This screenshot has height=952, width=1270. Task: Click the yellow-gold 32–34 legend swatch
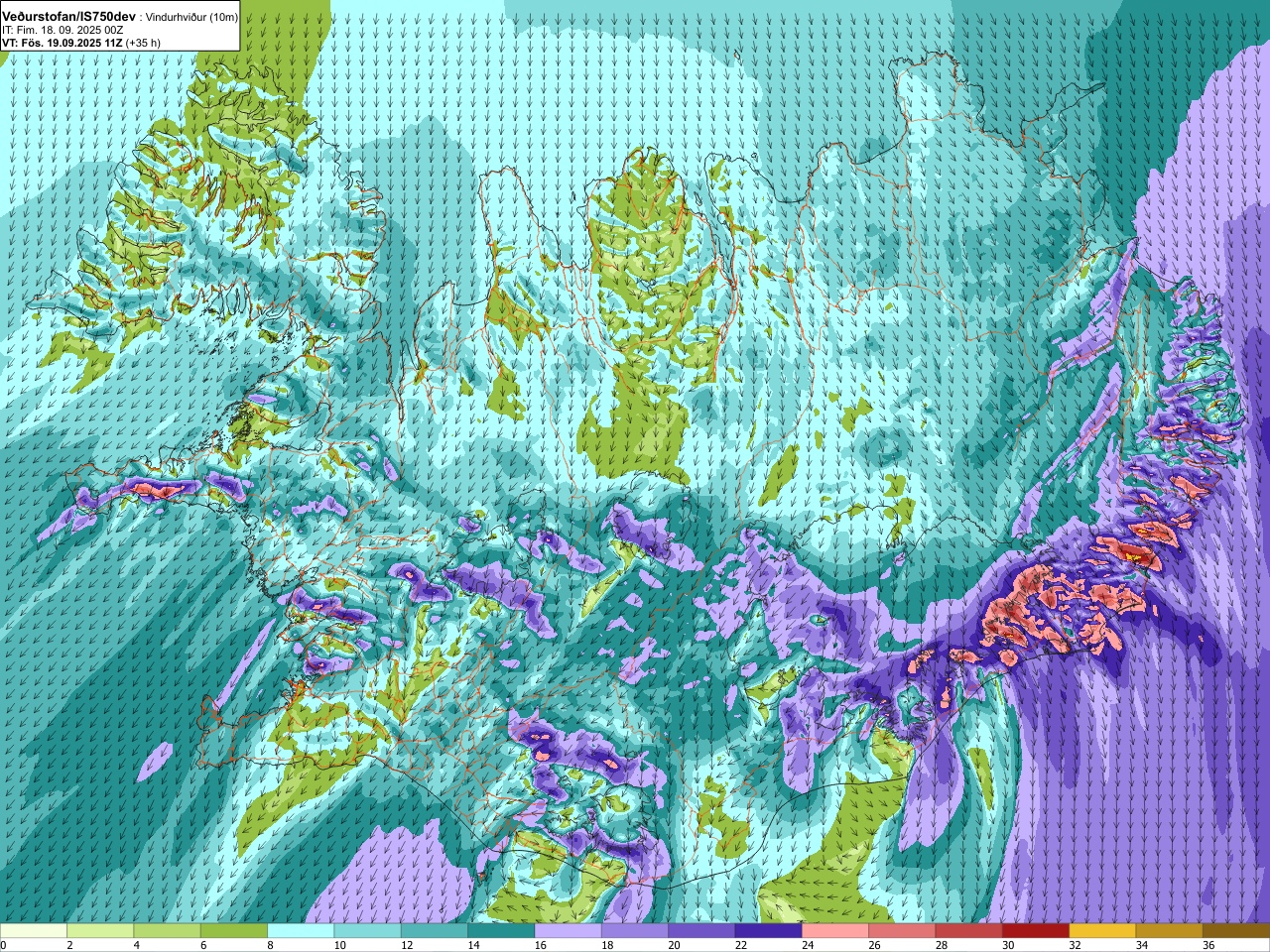pyautogui.click(x=1102, y=931)
